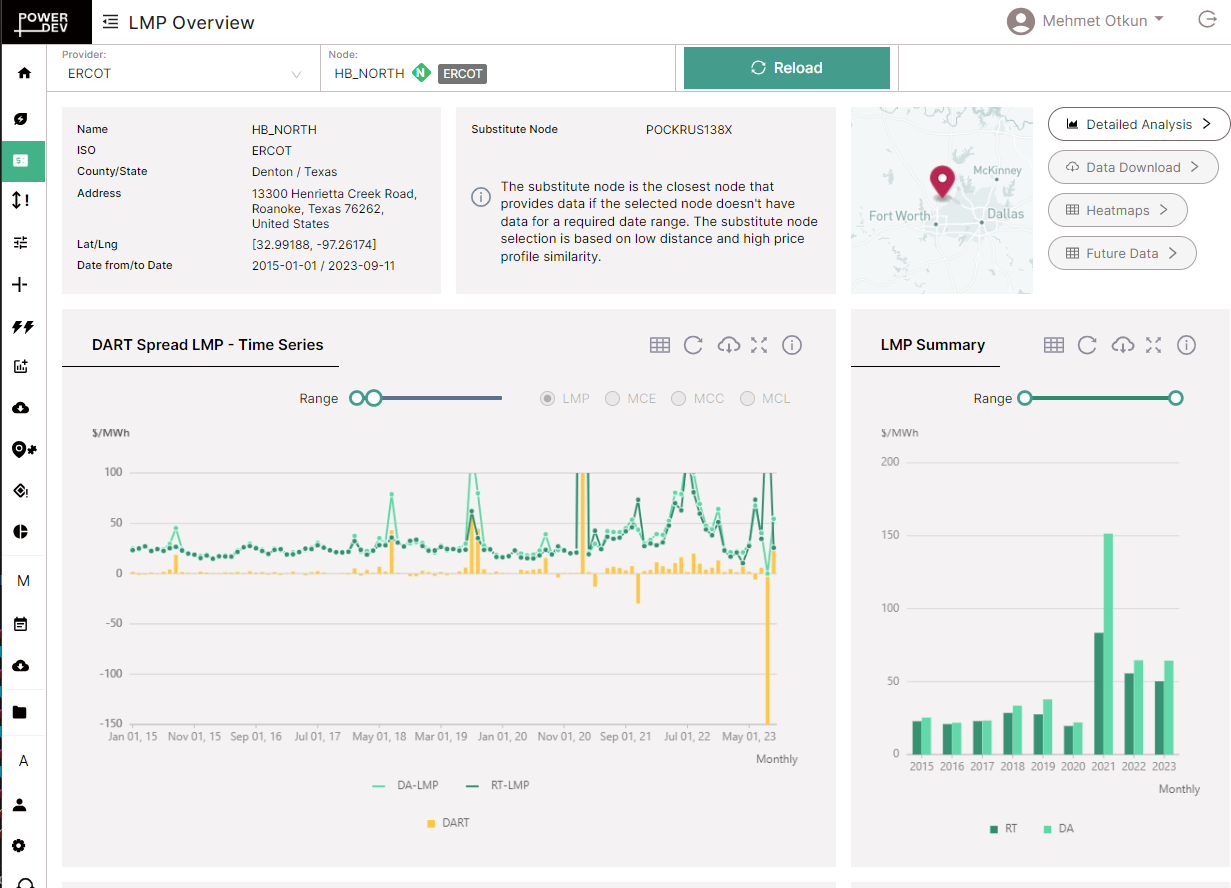This screenshot has width=1231, height=888.
Task: Open the Home page from the sidebar
Action: pos(23,73)
